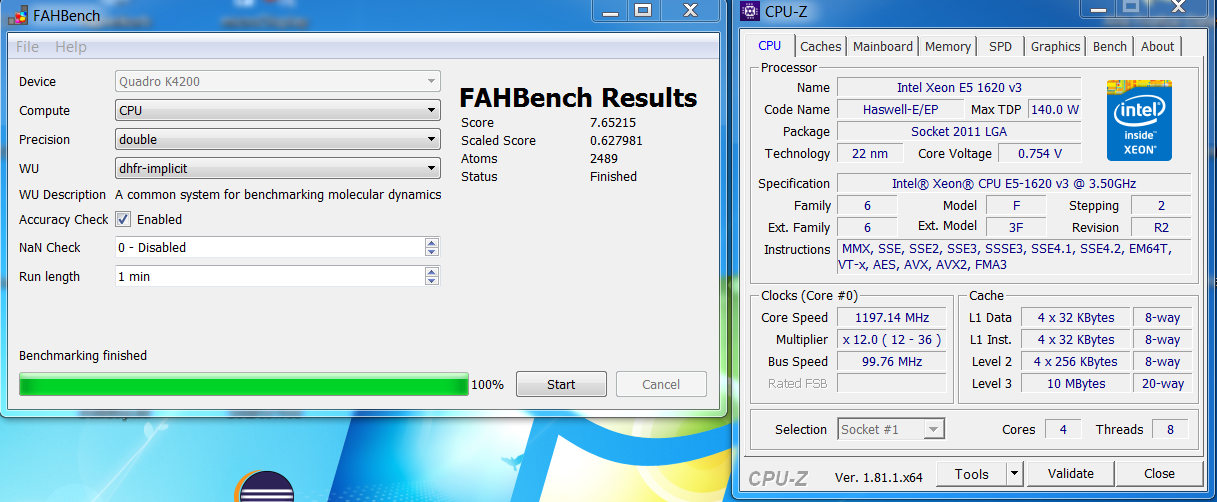Switch to the SPD tab
1217x502 pixels.
(x=1001, y=46)
